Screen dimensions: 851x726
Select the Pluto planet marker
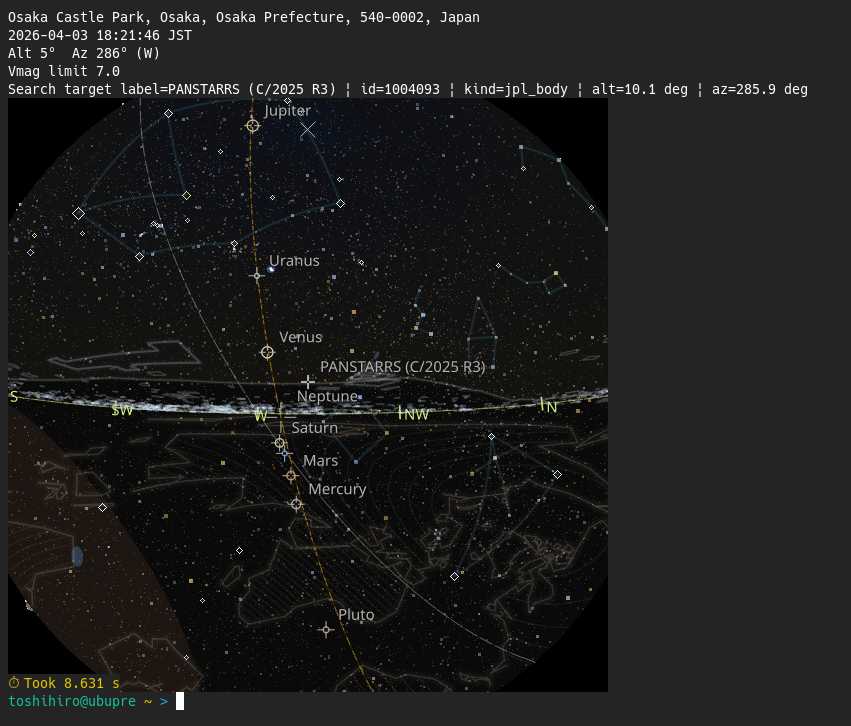pyautogui.click(x=326, y=629)
